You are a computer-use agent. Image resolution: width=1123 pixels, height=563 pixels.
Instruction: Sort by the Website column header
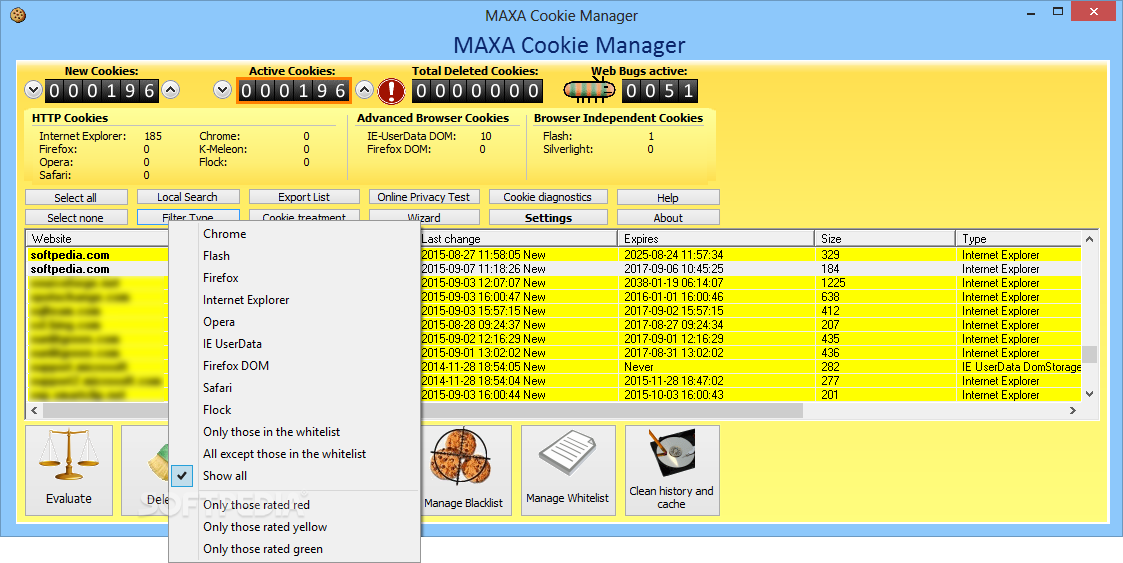tap(97, 239)
